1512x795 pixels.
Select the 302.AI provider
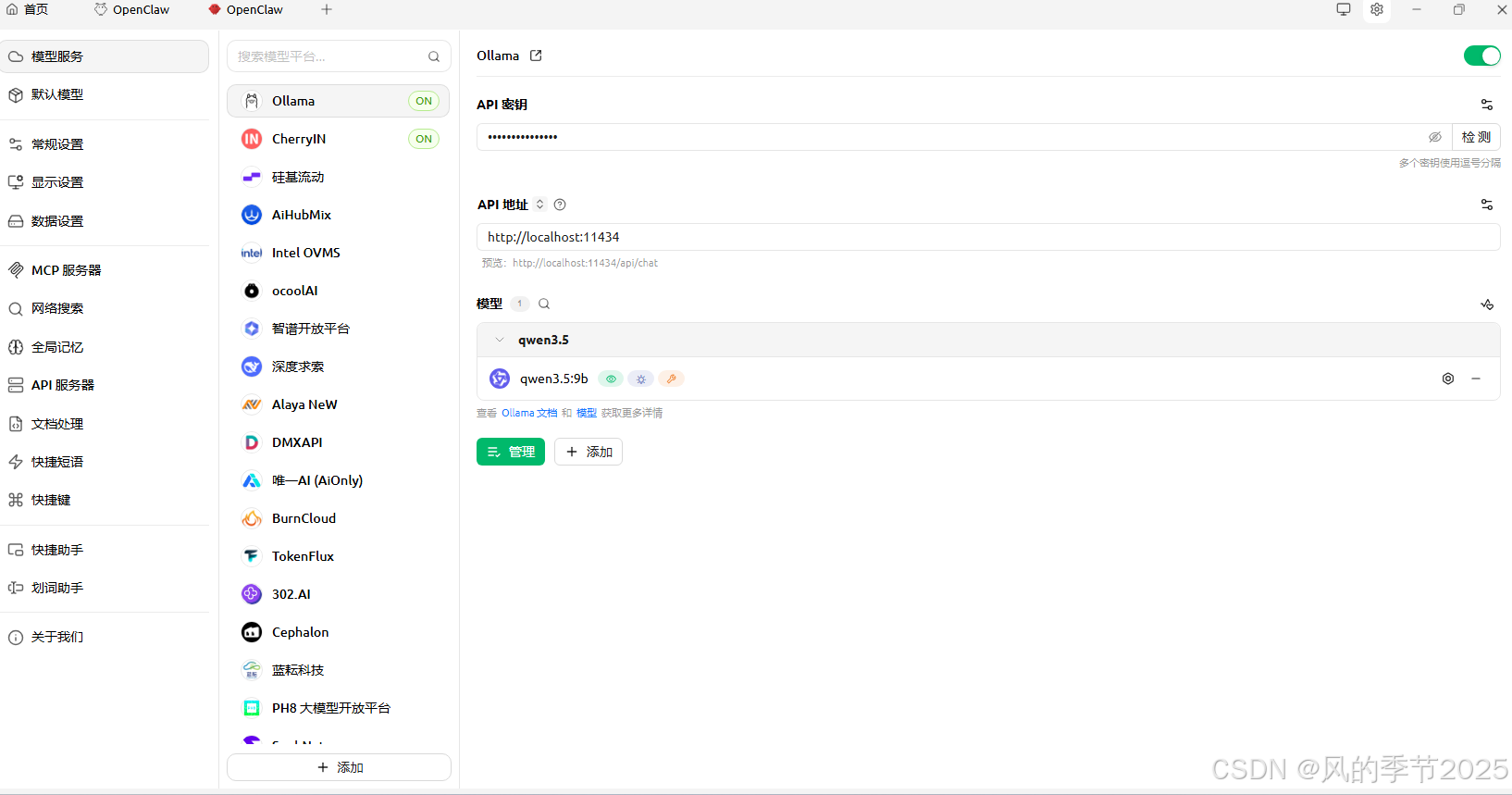click(338, 594)
